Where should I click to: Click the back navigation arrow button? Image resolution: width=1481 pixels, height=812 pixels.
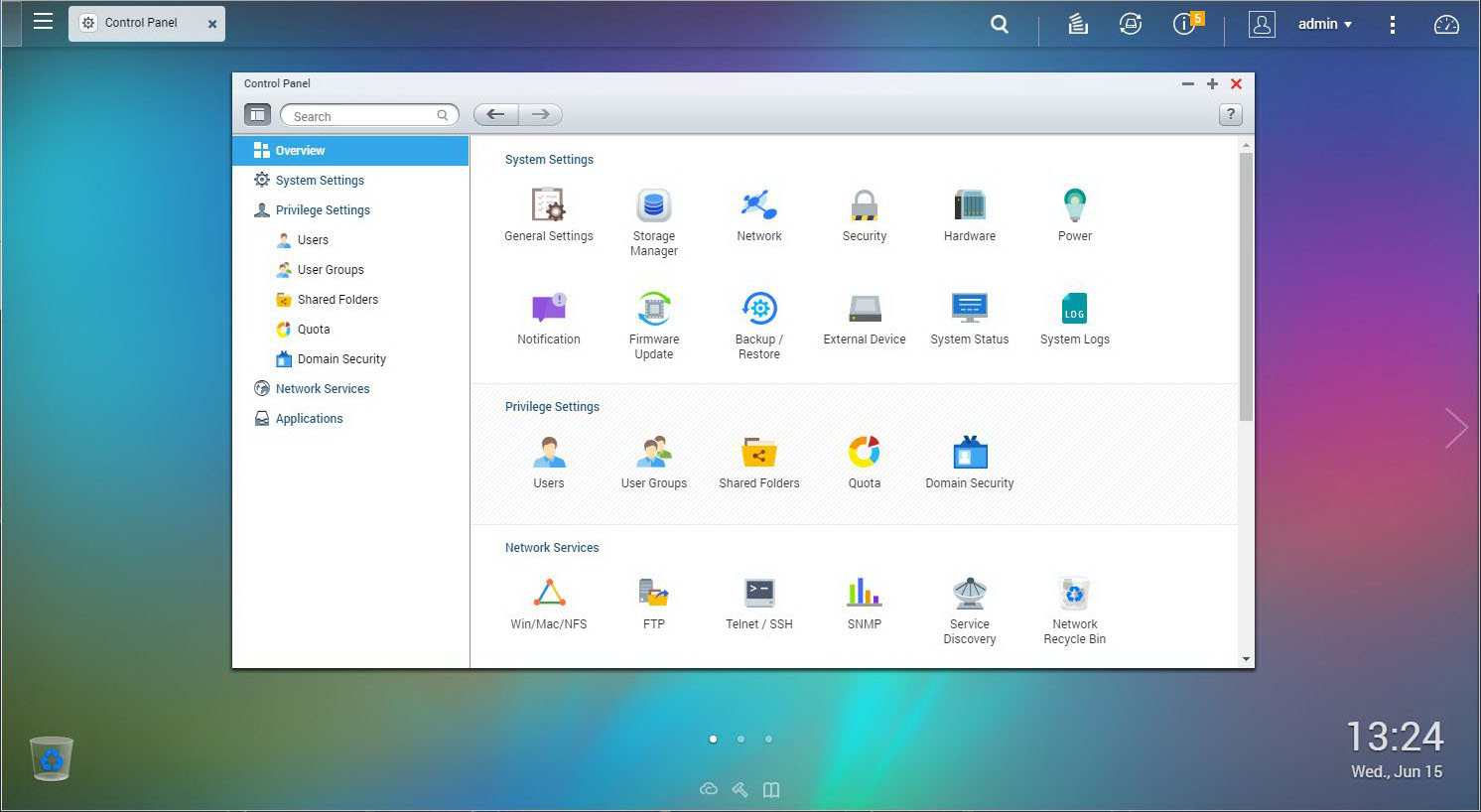pyautogui.click(x=495, y=115)
